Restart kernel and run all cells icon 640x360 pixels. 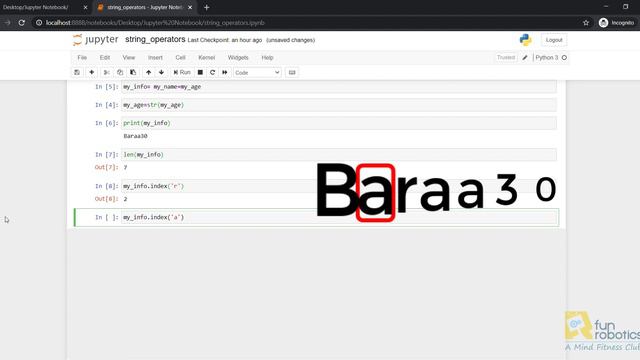coord(224,72)
